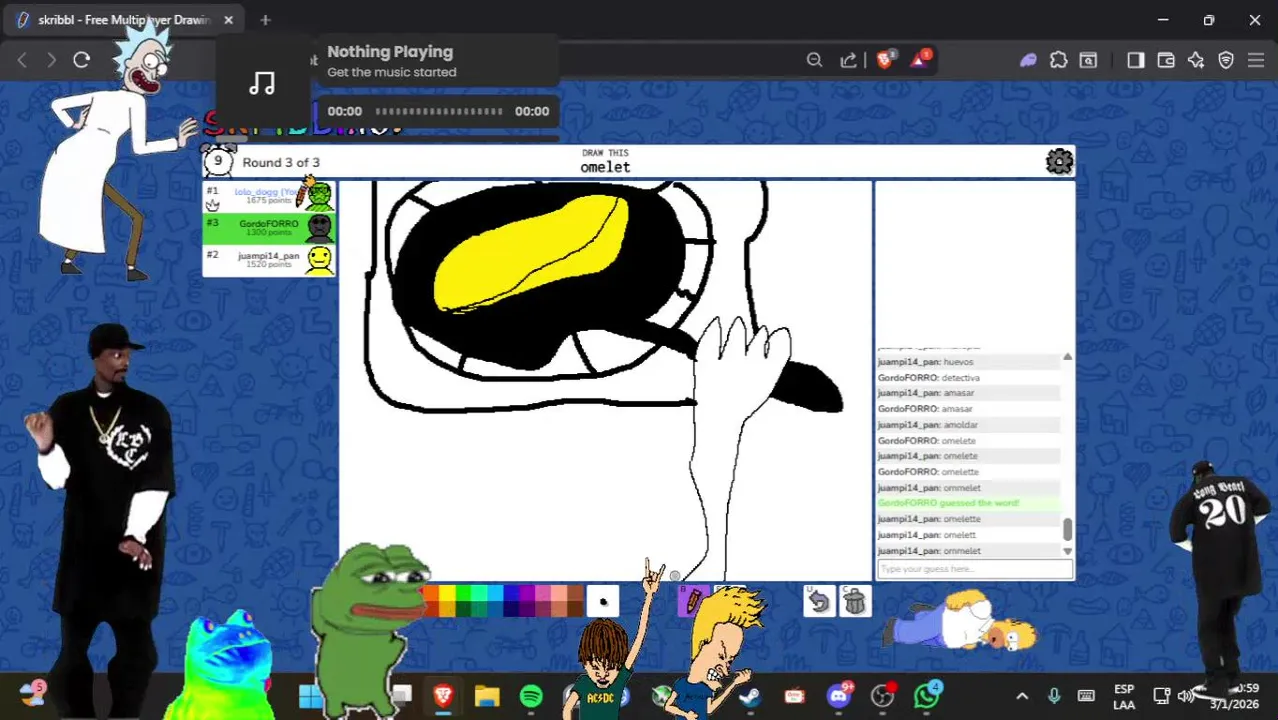Undo the last drawing stroke
Image resolution: width=1278 pixels, height=720 pixels.
tap(818, 601)
